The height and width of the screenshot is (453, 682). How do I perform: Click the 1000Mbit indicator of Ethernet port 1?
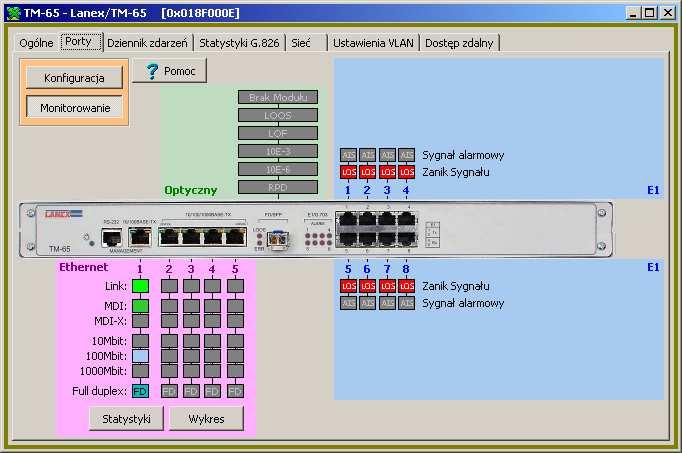click(x=140, y=371)
